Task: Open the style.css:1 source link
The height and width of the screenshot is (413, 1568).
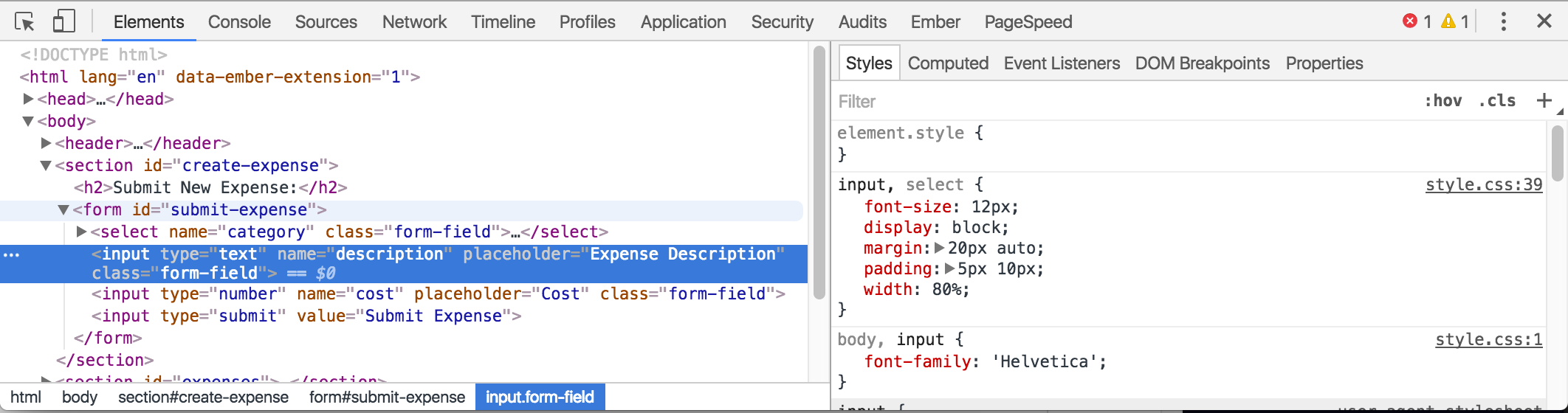Action: click(1489, 339)
